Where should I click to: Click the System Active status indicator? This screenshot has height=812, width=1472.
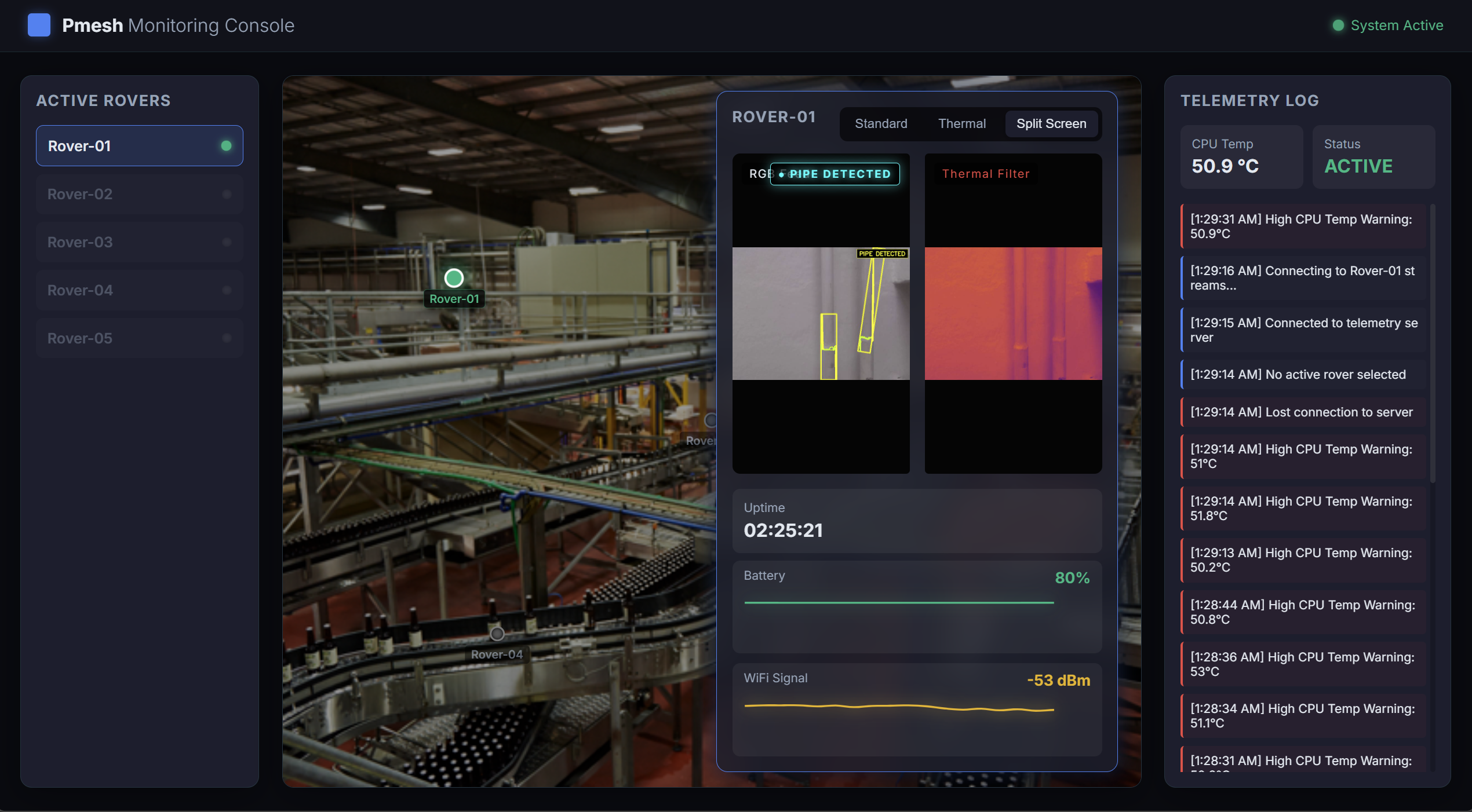point(1387,25)
